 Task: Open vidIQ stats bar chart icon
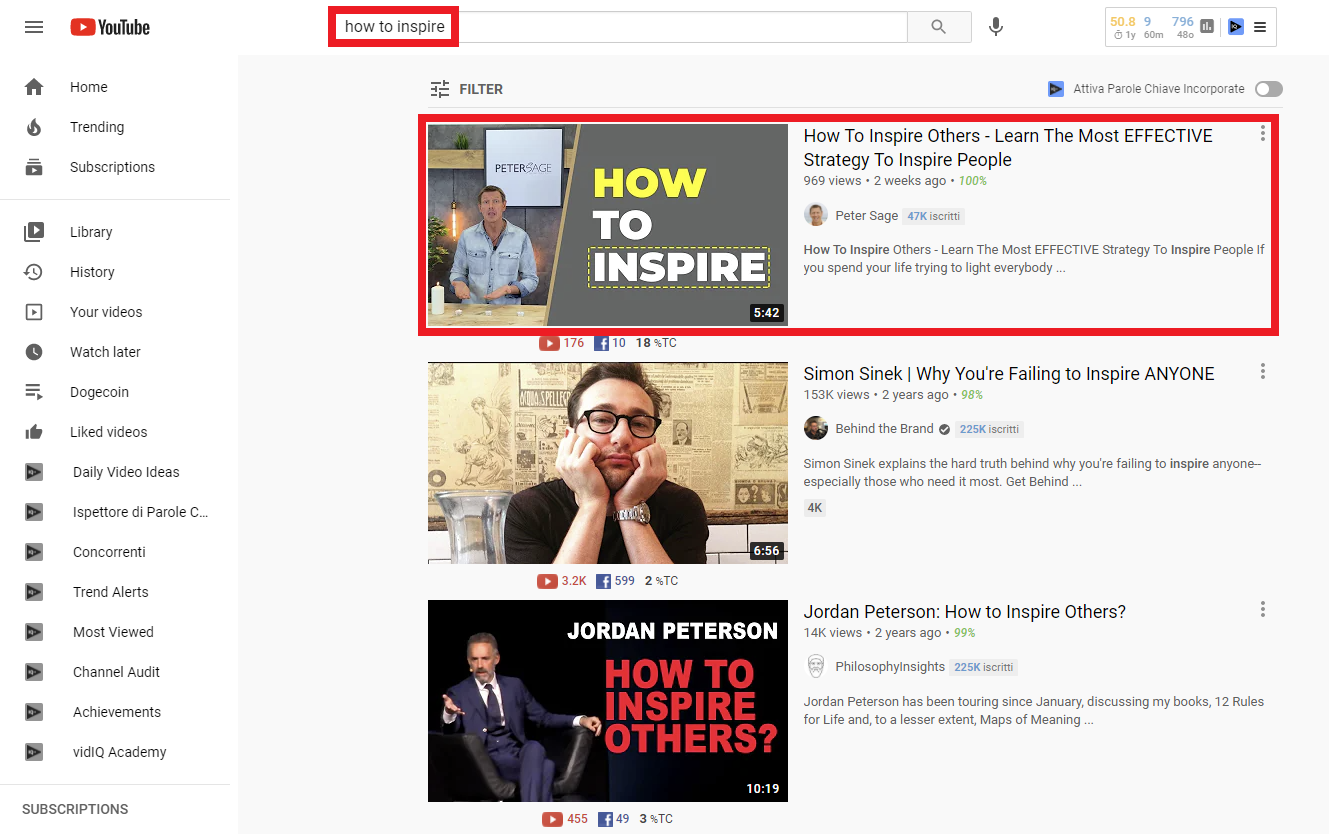(1207, 26)
